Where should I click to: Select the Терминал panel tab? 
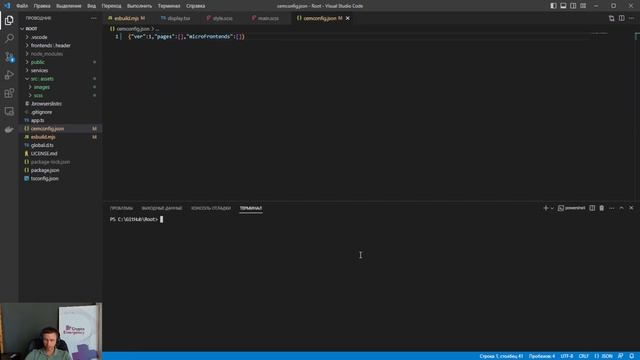(251, 208)
